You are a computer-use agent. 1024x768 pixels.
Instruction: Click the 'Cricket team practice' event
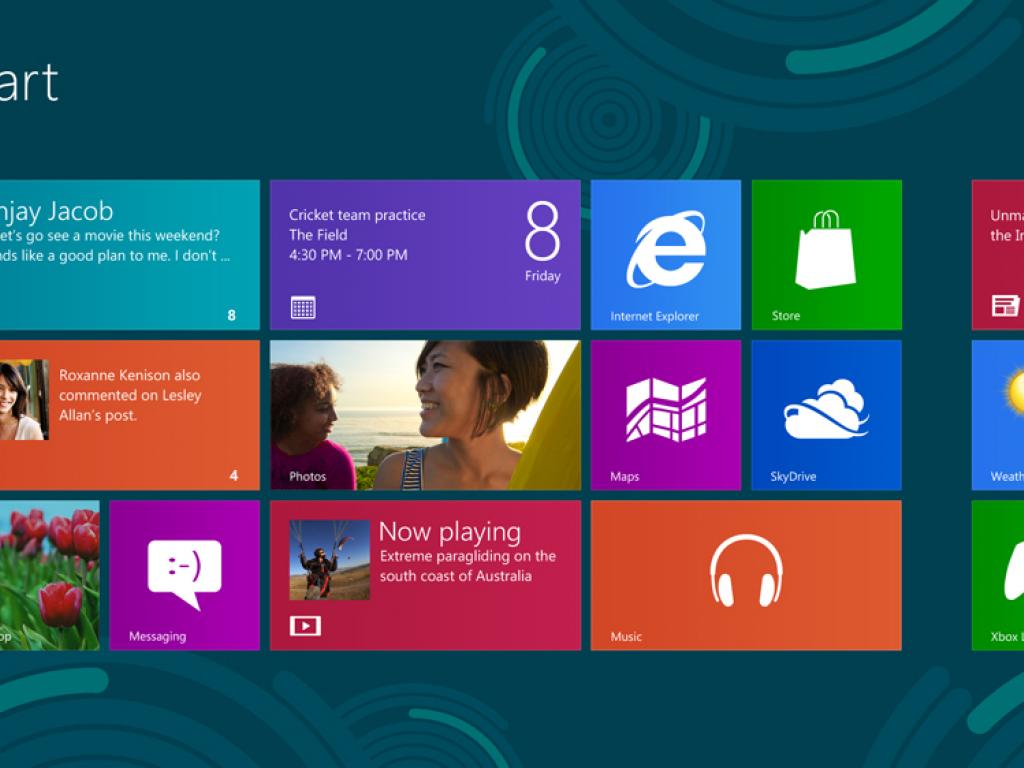[357, 215]
